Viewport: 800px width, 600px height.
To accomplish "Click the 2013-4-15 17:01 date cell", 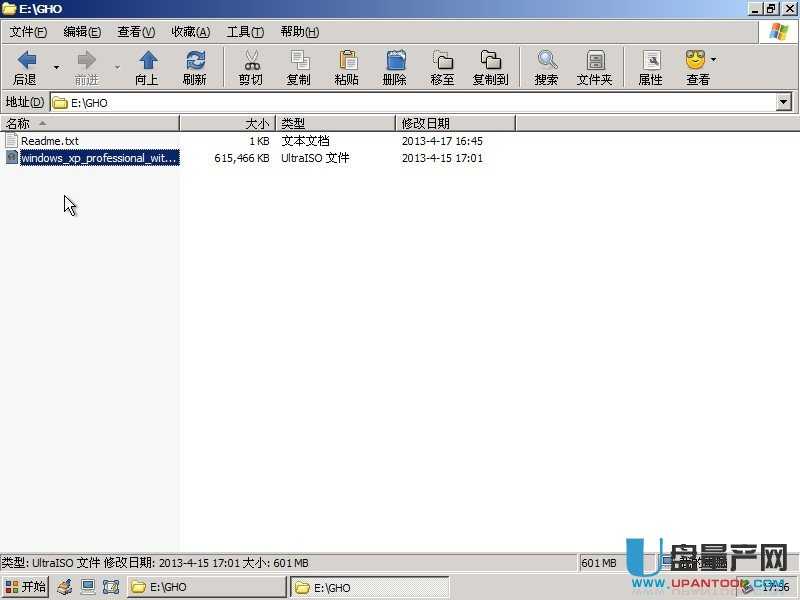I will point(442,158).
